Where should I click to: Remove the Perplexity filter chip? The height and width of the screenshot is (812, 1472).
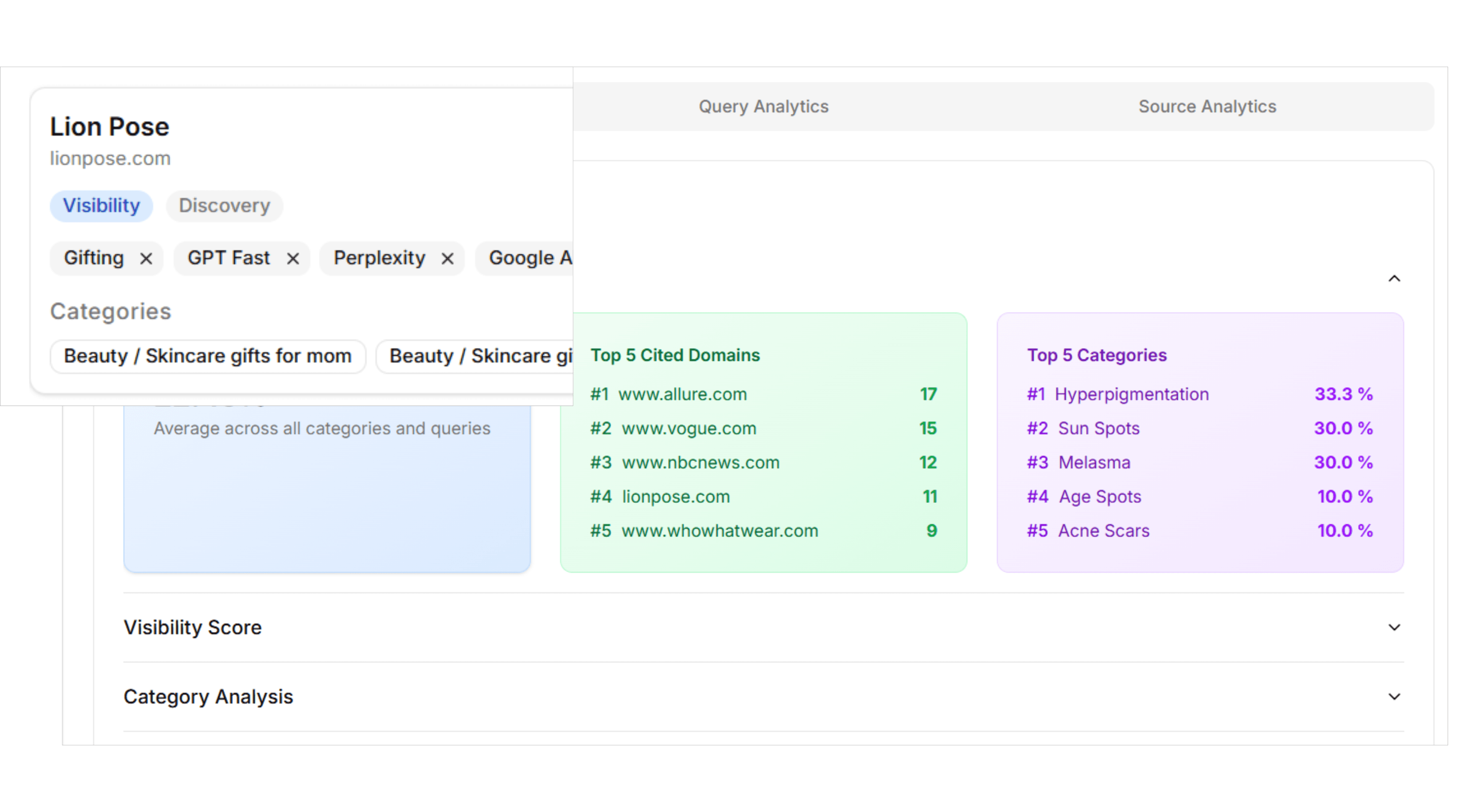(447, 259)
